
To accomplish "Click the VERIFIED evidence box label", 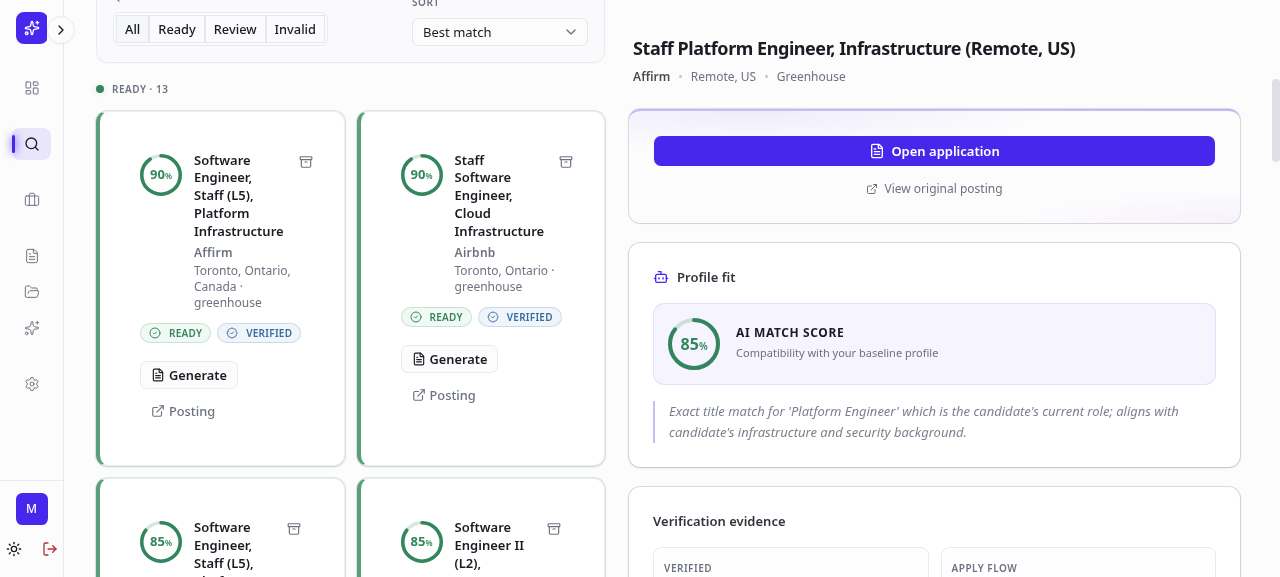I will click(x=688, y=568).
